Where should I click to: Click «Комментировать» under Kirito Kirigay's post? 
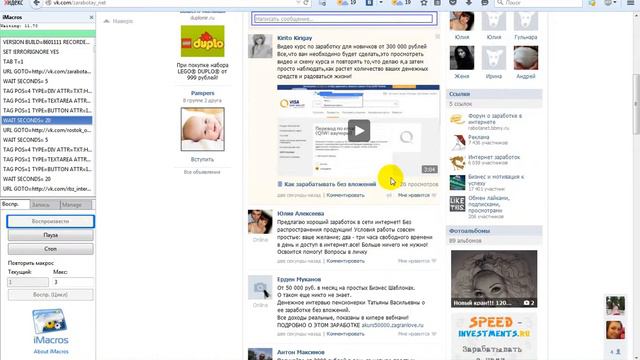(x=345, y=195)
